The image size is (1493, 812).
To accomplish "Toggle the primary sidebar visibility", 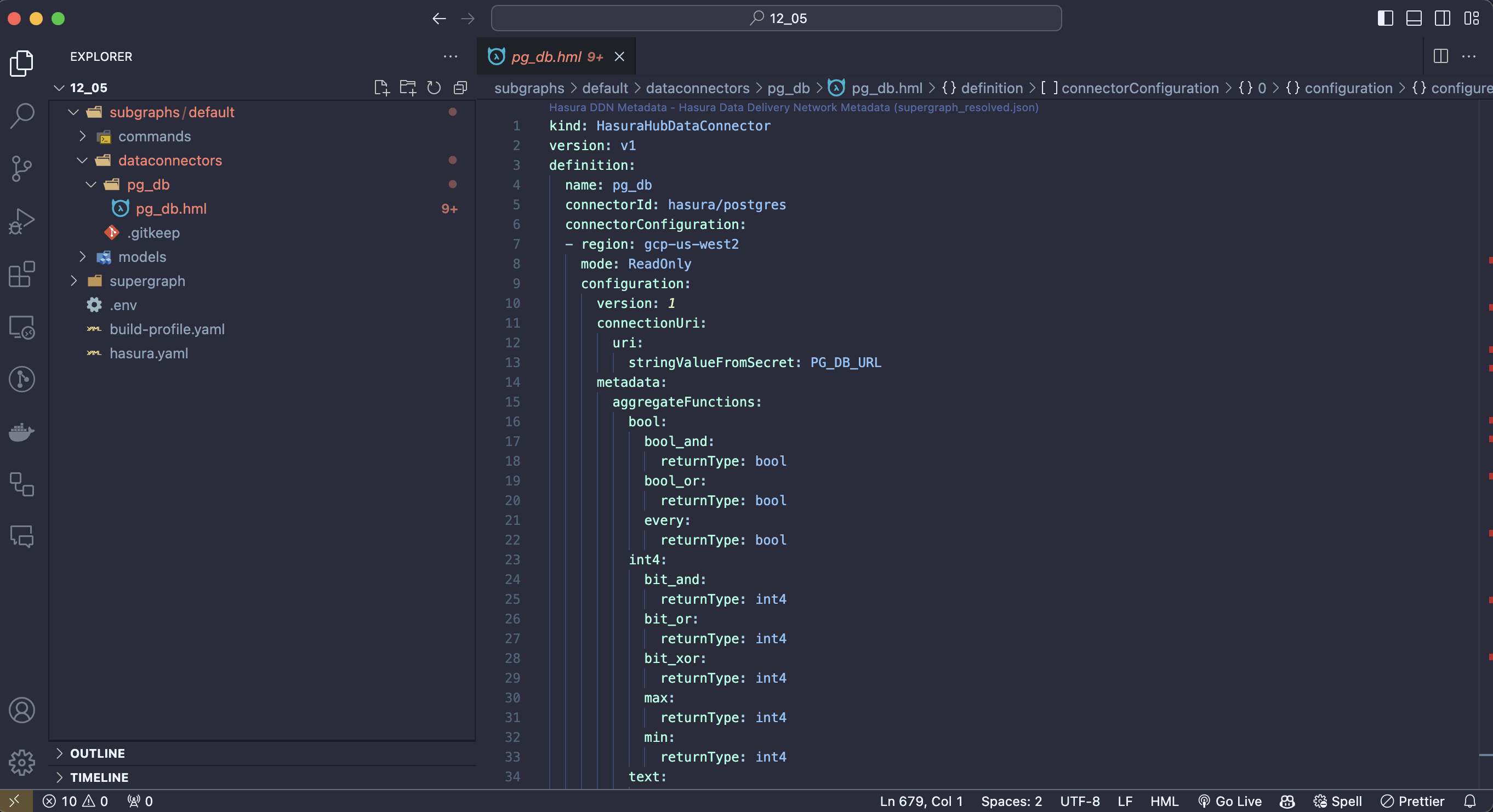I will point(1385,18).
